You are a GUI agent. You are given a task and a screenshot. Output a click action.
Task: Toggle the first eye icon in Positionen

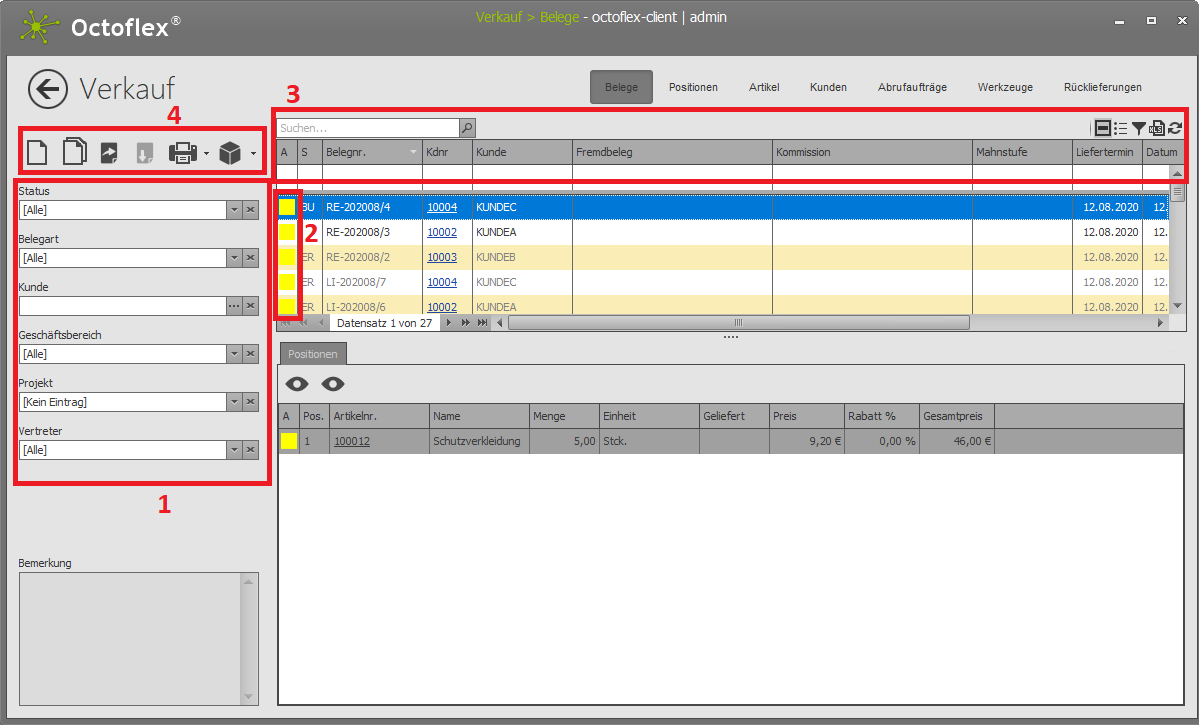point(297,384)
